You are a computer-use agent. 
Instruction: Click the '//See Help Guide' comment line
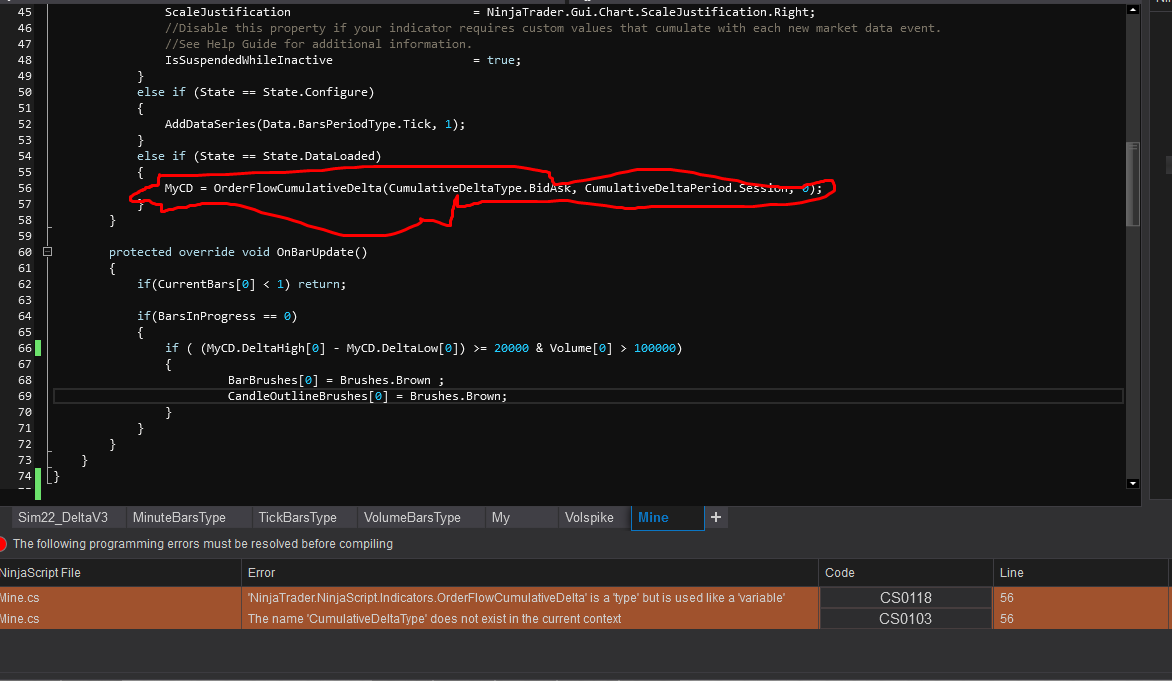pos(318,44)
